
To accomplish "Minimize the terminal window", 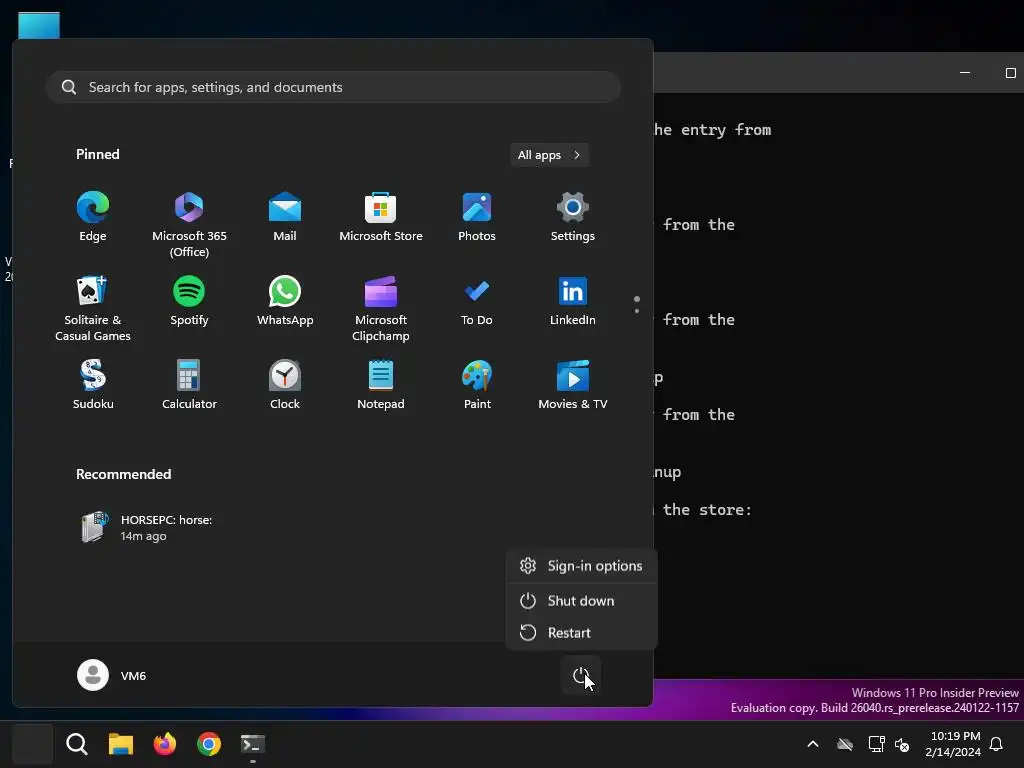I will tap(965, 72).
